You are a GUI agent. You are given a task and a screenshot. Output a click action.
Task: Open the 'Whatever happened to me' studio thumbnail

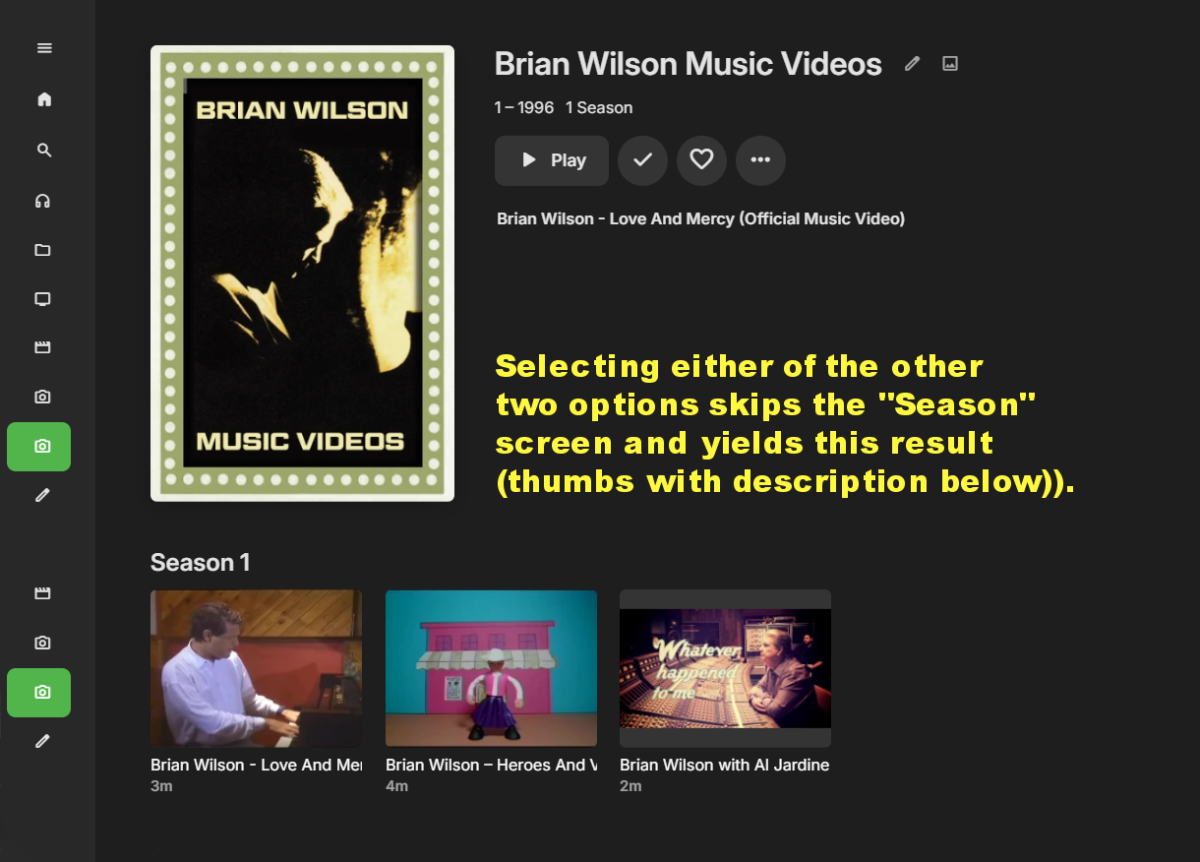(x=725, y=668)
